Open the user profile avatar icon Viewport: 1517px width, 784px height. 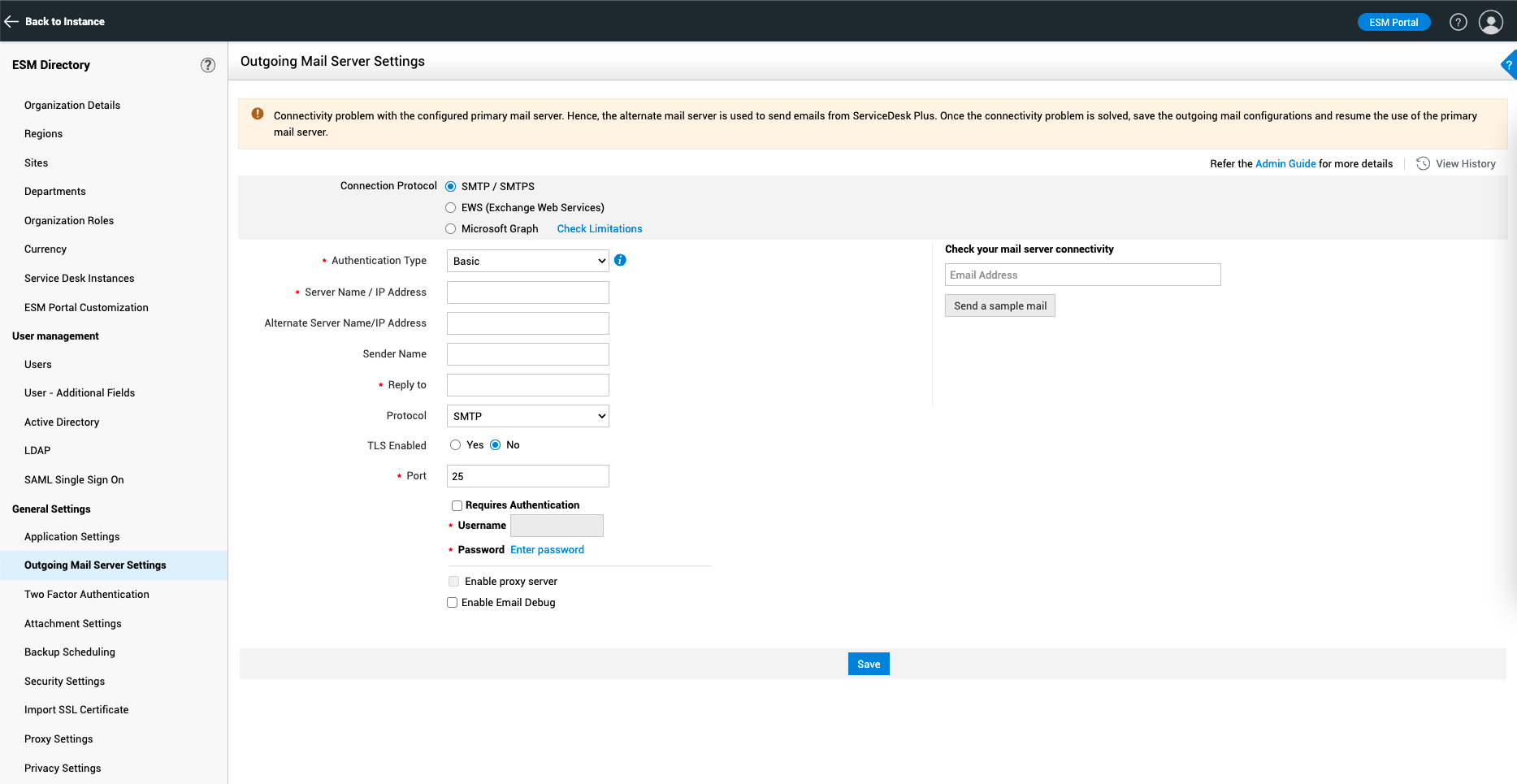[1491, 22]
